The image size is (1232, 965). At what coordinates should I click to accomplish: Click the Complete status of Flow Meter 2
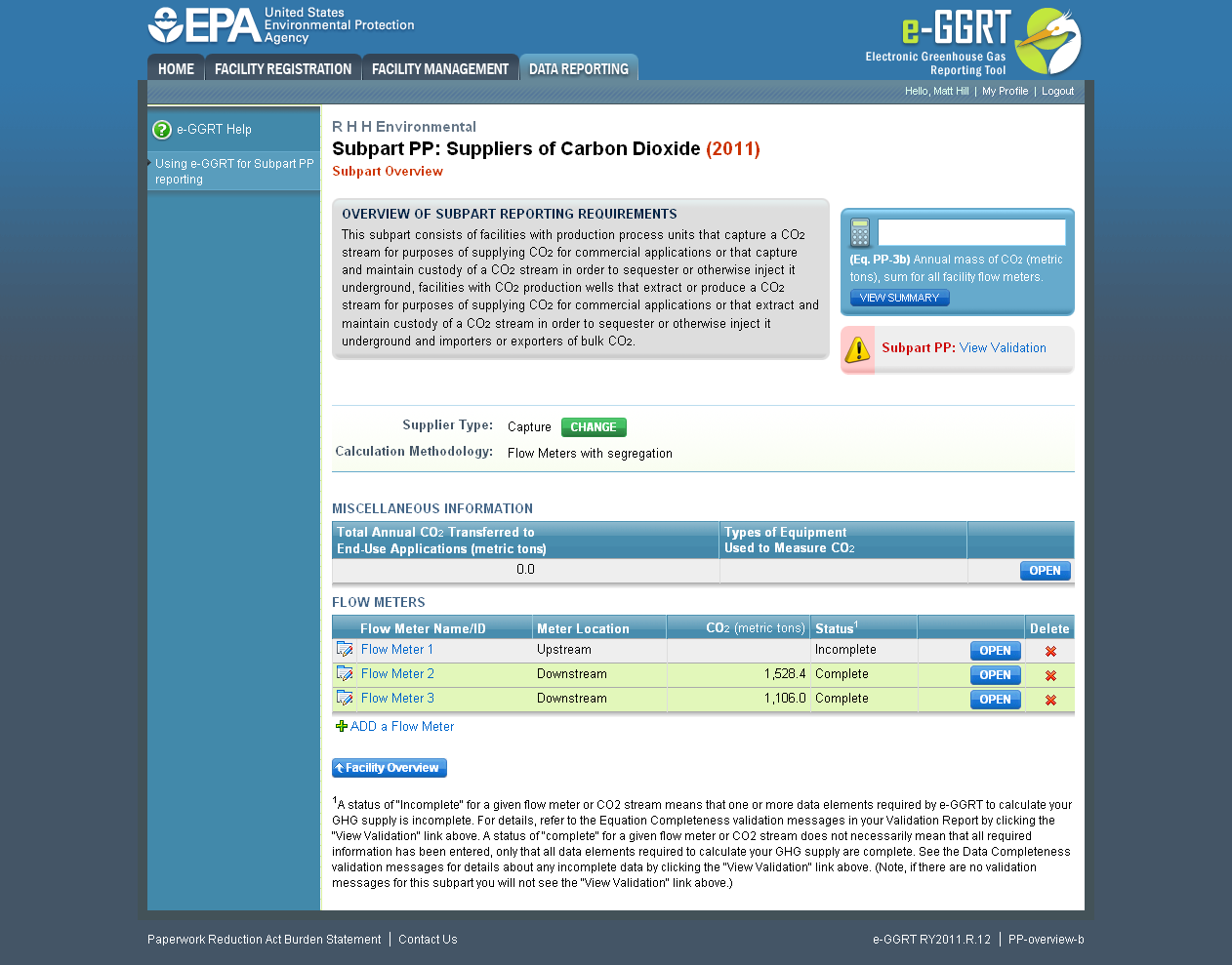842,674
